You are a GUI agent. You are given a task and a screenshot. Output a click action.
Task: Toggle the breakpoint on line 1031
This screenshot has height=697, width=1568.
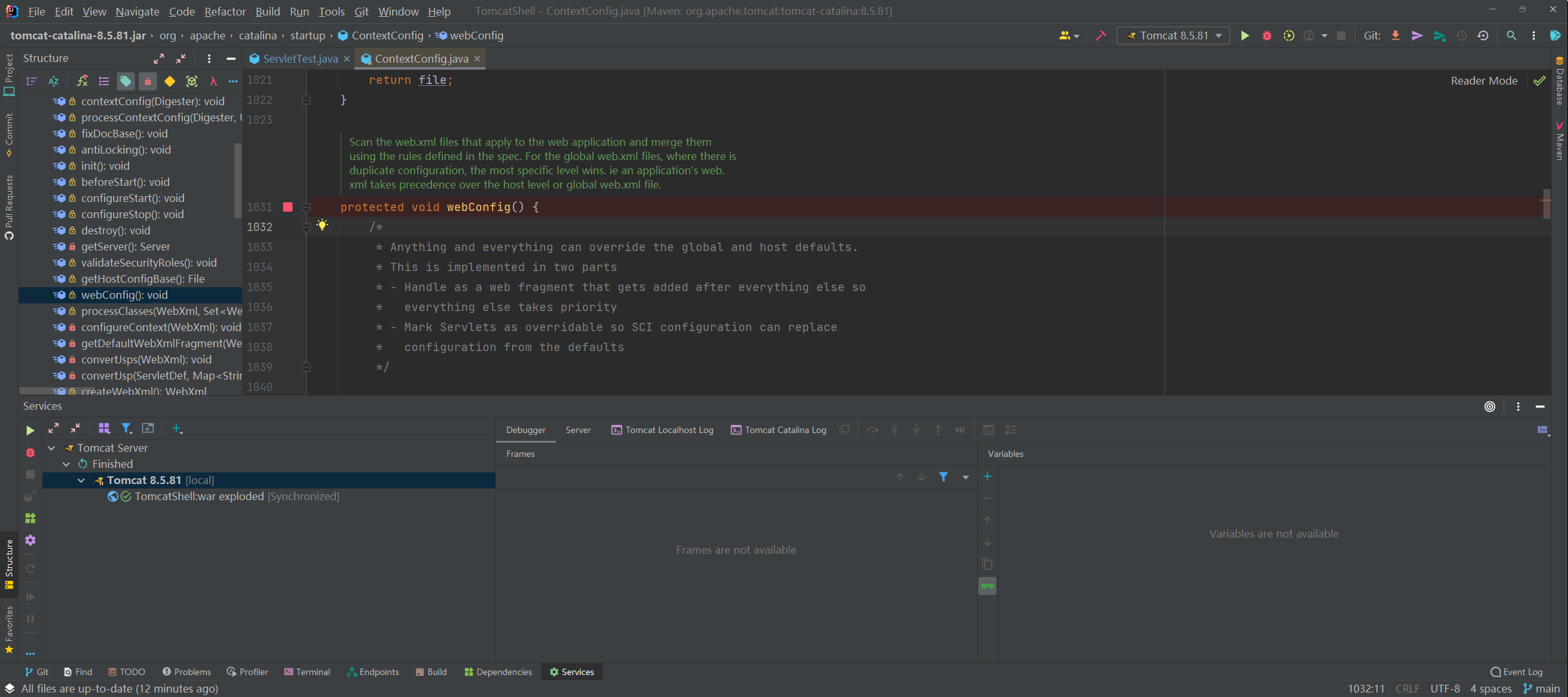click(288, 207)
